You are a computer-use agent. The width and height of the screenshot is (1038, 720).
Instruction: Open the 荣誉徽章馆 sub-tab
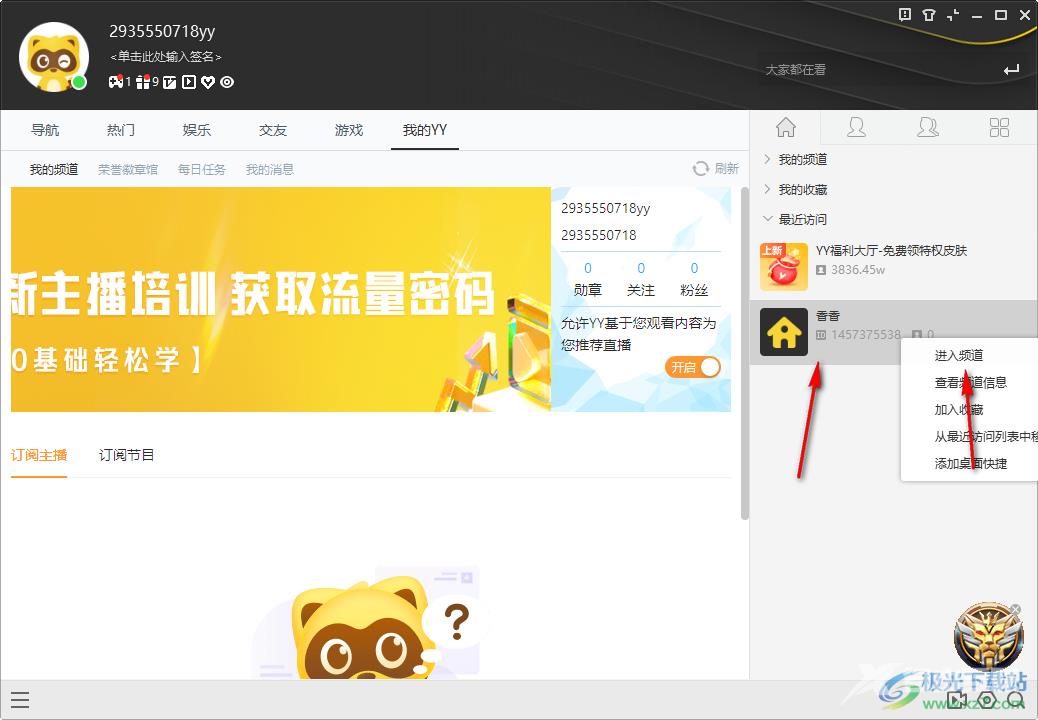coord(128,169)
